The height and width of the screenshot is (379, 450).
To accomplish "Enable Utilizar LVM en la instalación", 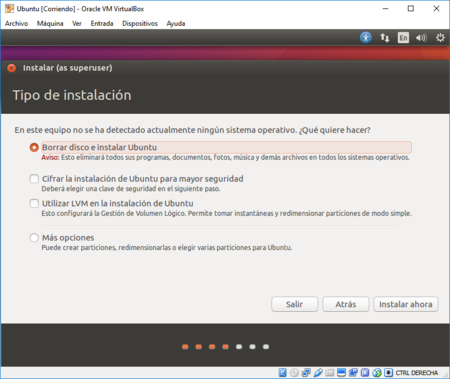I will click(x=34, y=203).
